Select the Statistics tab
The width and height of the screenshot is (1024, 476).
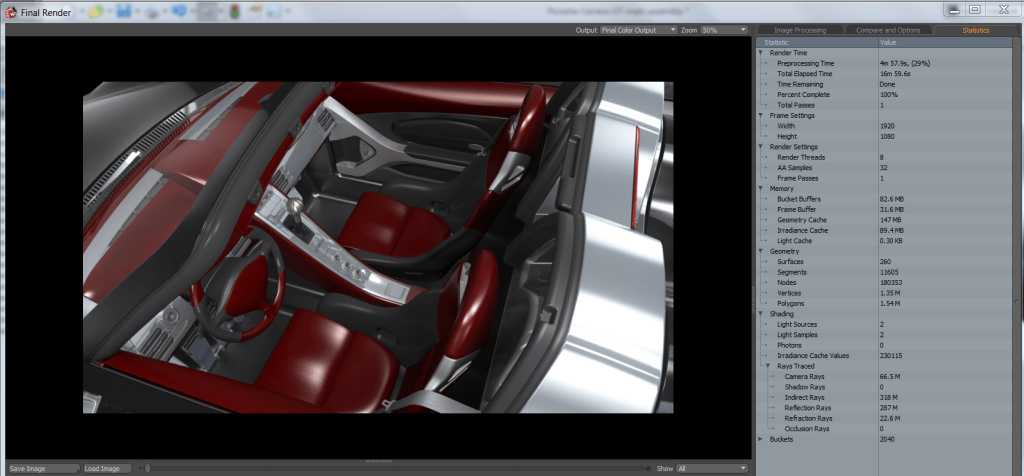point(975,30)
